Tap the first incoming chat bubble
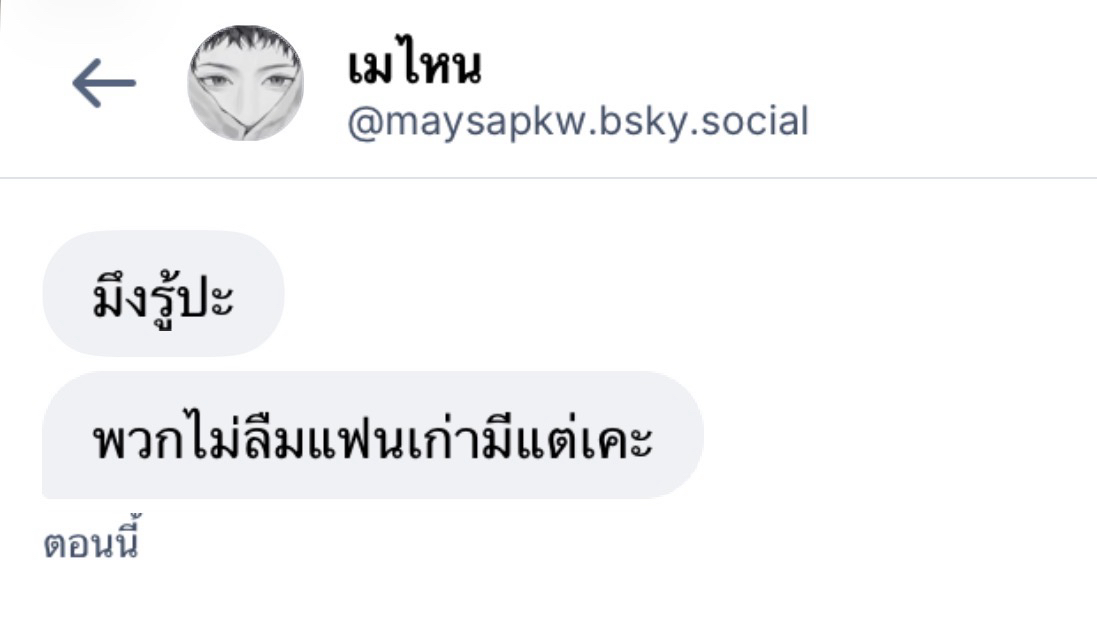 coord(164,293)
